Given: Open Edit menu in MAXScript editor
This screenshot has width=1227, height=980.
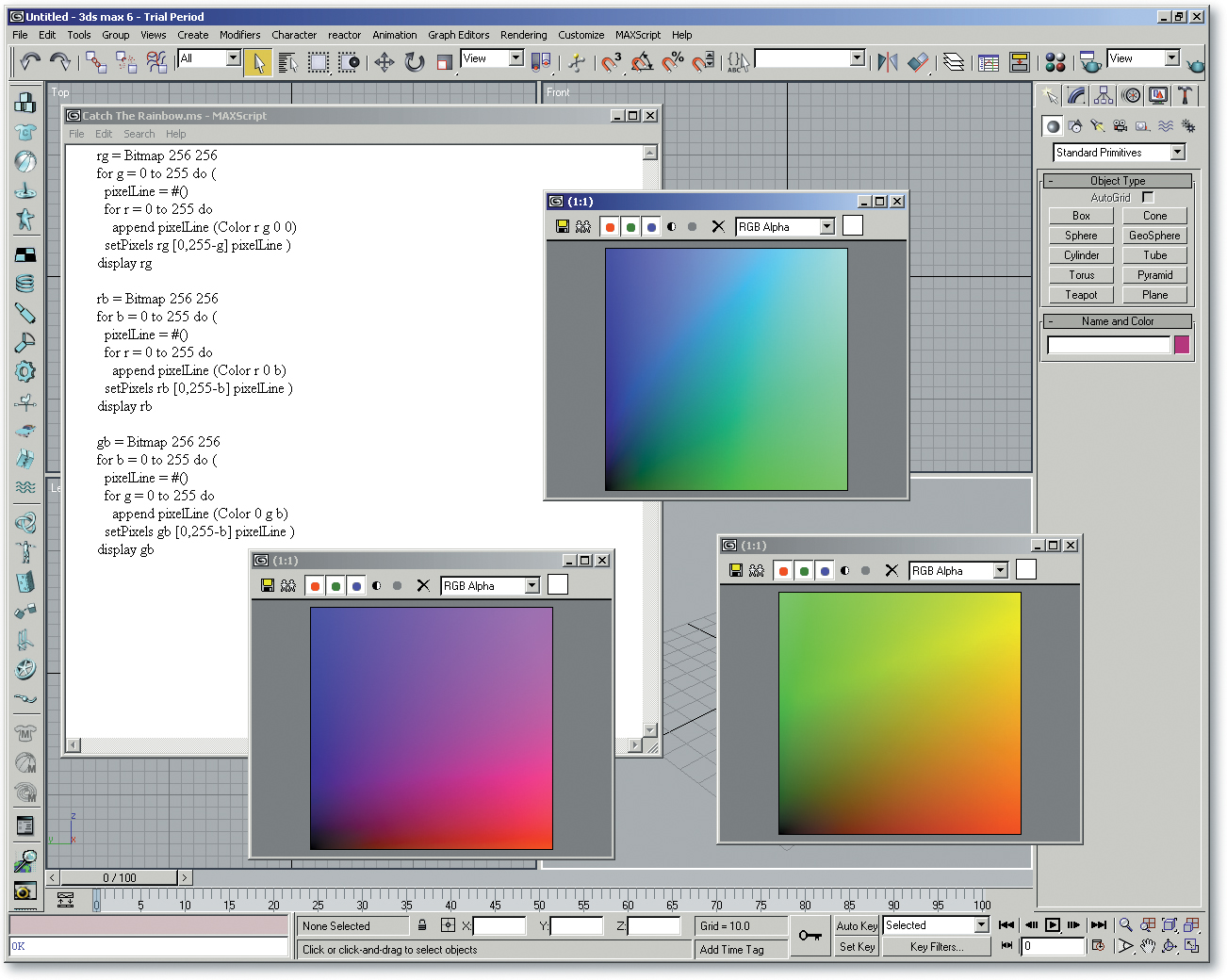Looking at the screenshot, I should point(104,134).
